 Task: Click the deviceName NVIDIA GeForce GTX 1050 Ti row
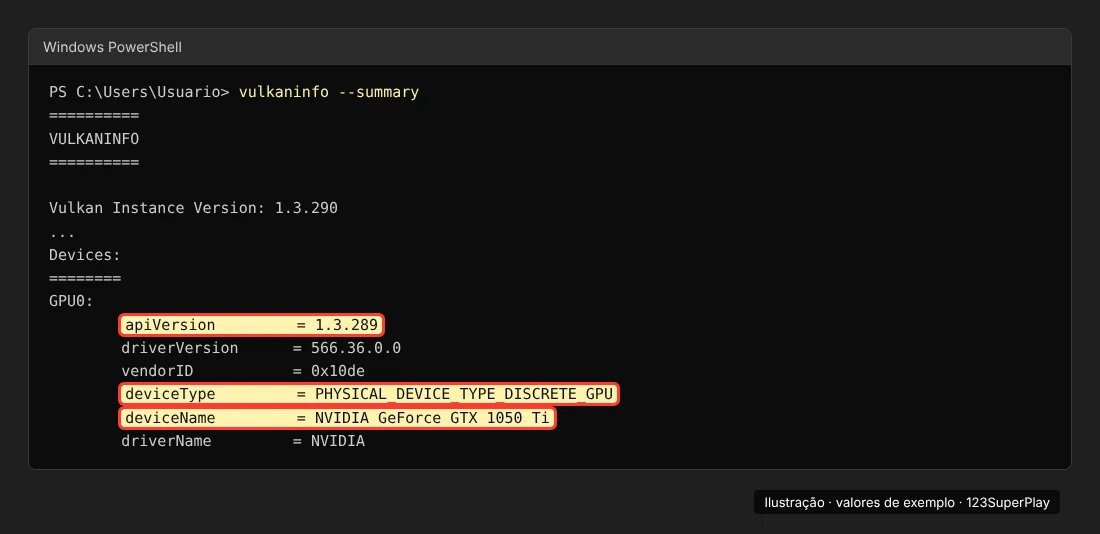(x=337, y=418)
